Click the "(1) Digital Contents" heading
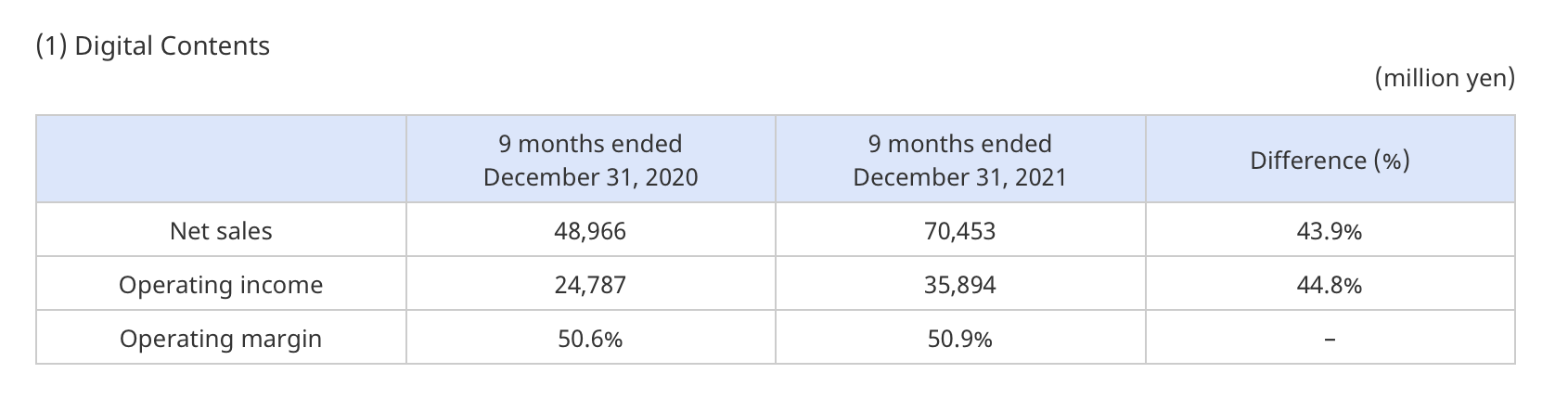The height and width of the screenshot is (412, 1568). pos(153,46)
